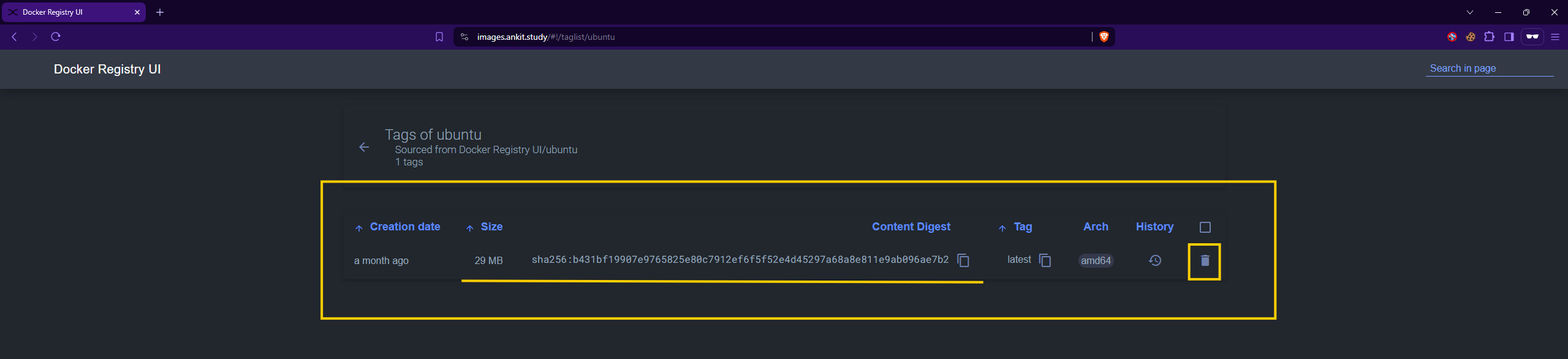Copy the latest tag name

click(1045, 260)
